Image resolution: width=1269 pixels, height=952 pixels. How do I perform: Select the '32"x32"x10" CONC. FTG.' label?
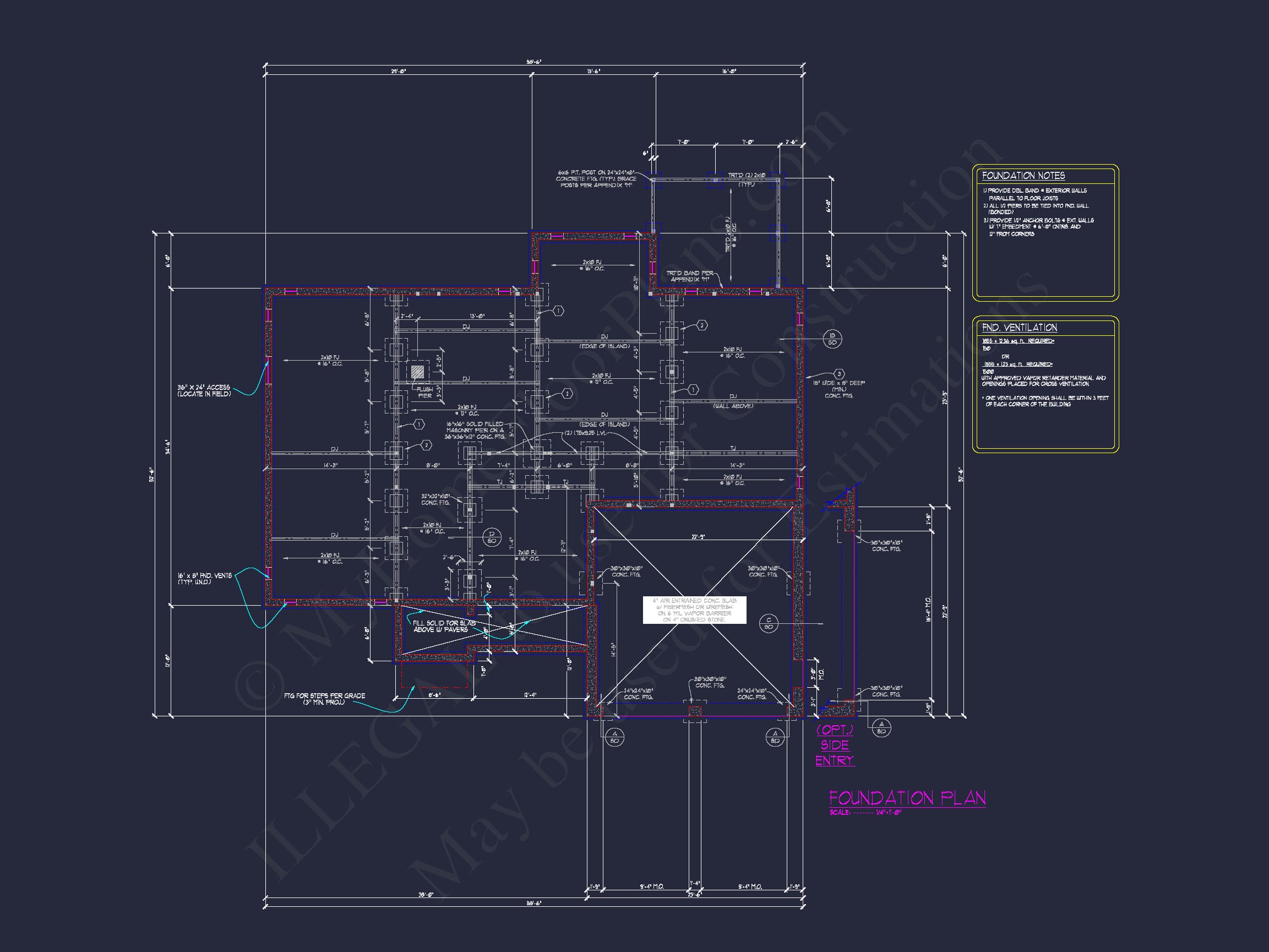(x=435, y=499)
